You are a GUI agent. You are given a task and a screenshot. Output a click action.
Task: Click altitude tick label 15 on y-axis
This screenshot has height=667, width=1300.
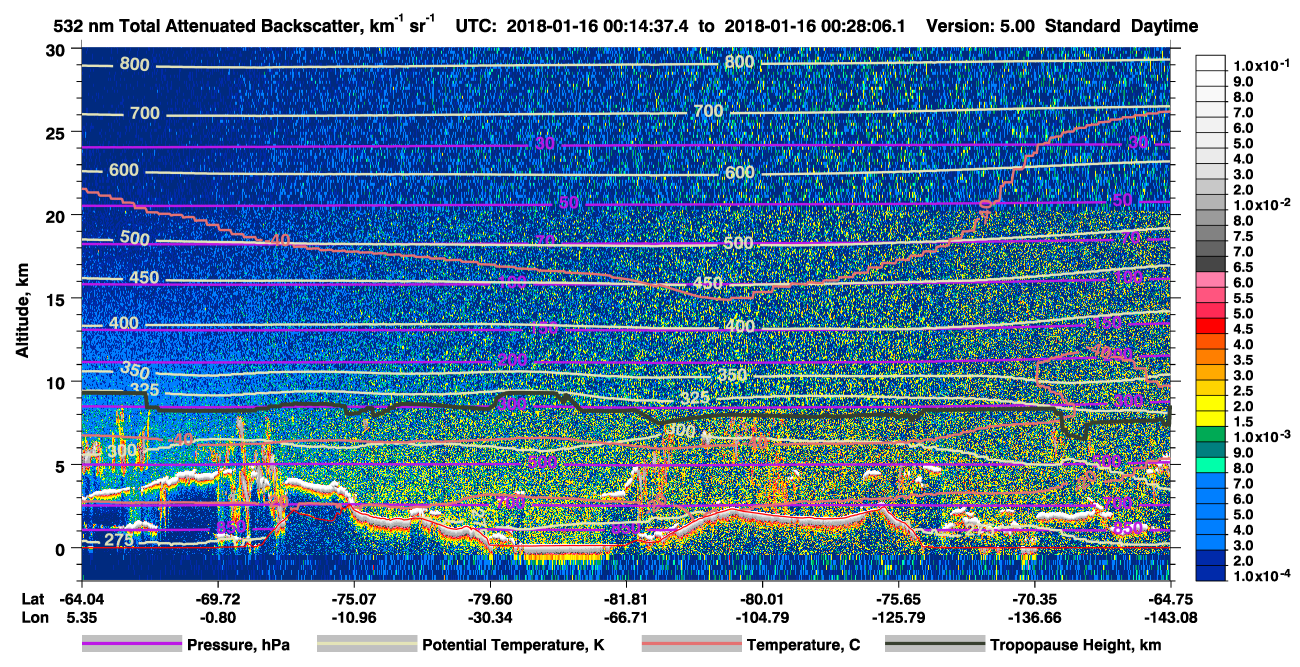click(58, 298)
